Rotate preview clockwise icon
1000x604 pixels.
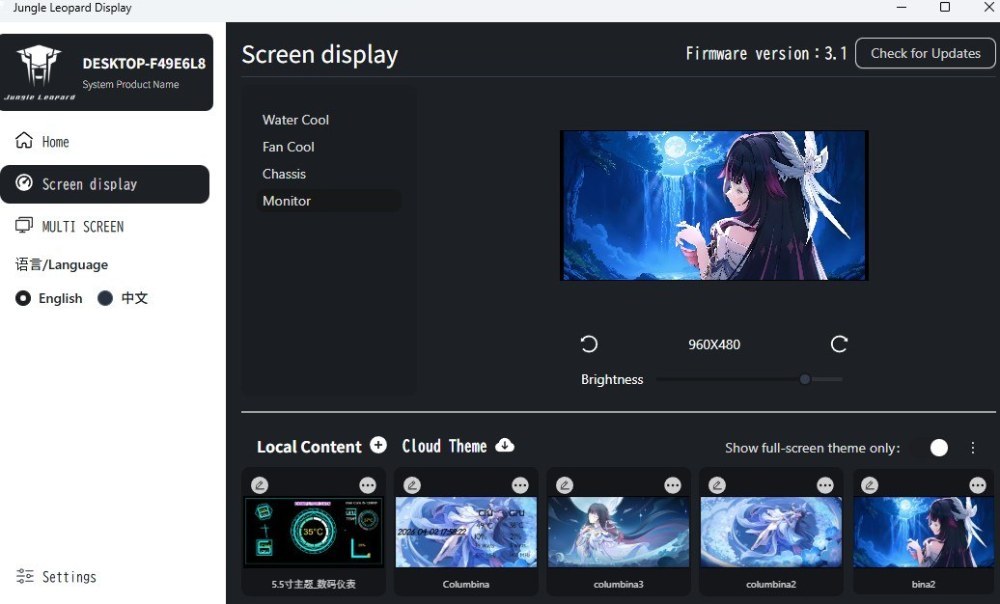pos(839,344)
